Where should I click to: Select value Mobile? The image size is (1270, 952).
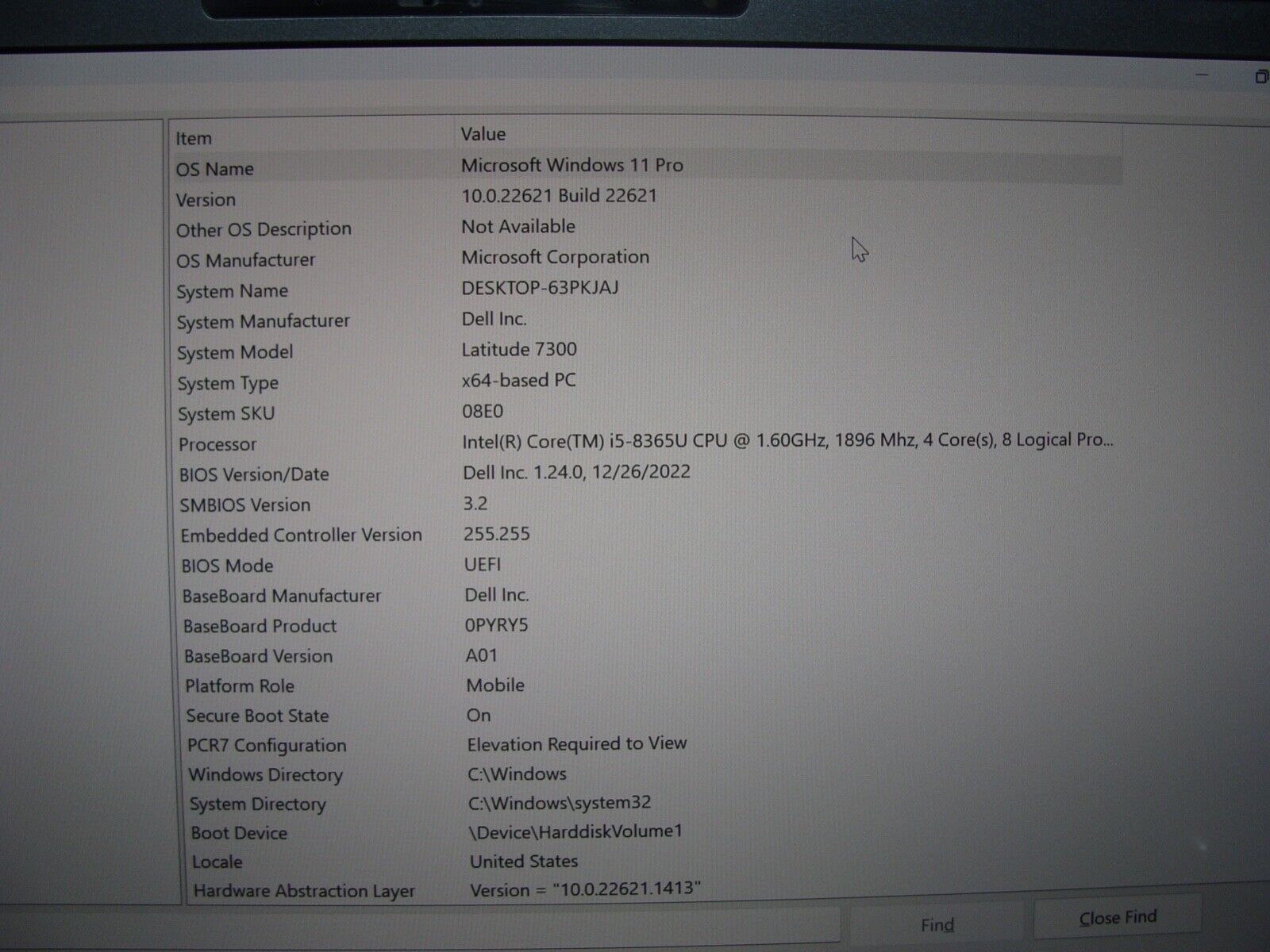tap(495, 685)
